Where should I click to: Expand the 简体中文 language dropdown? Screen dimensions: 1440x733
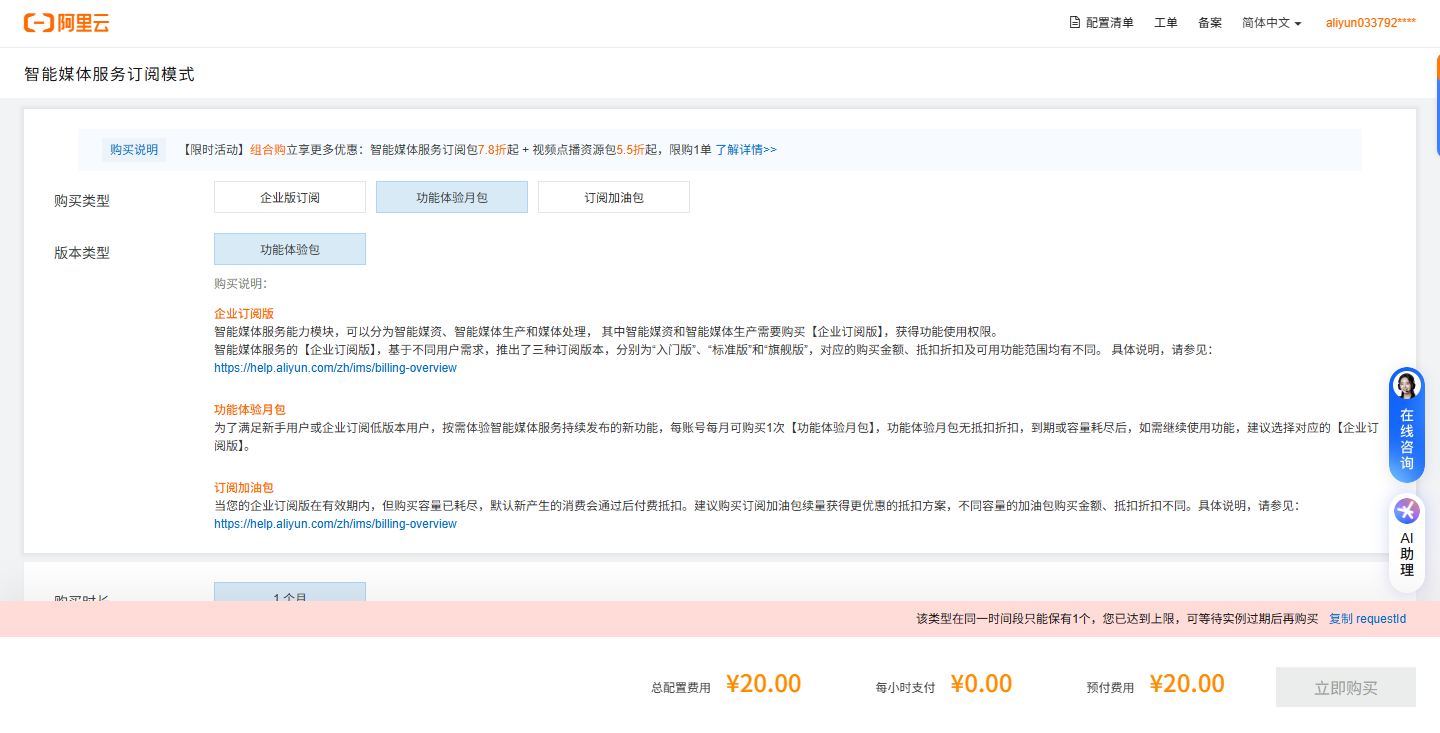pyautogui.click(x=1271, y=23)
